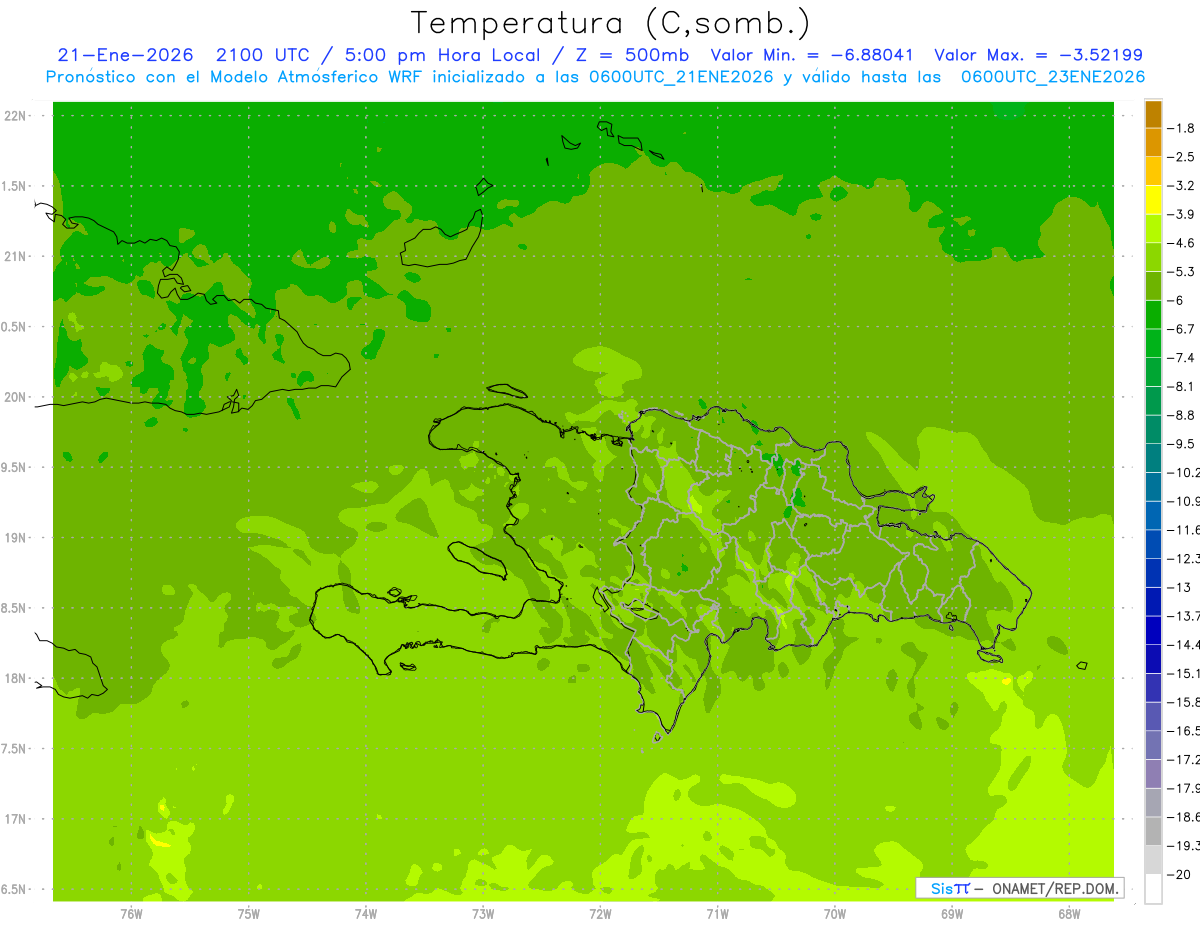Image resolution: width=1200 pixels, height=927 pixels.
Task: Click the -6.7 colorbar value
Action: [1182, 329]
